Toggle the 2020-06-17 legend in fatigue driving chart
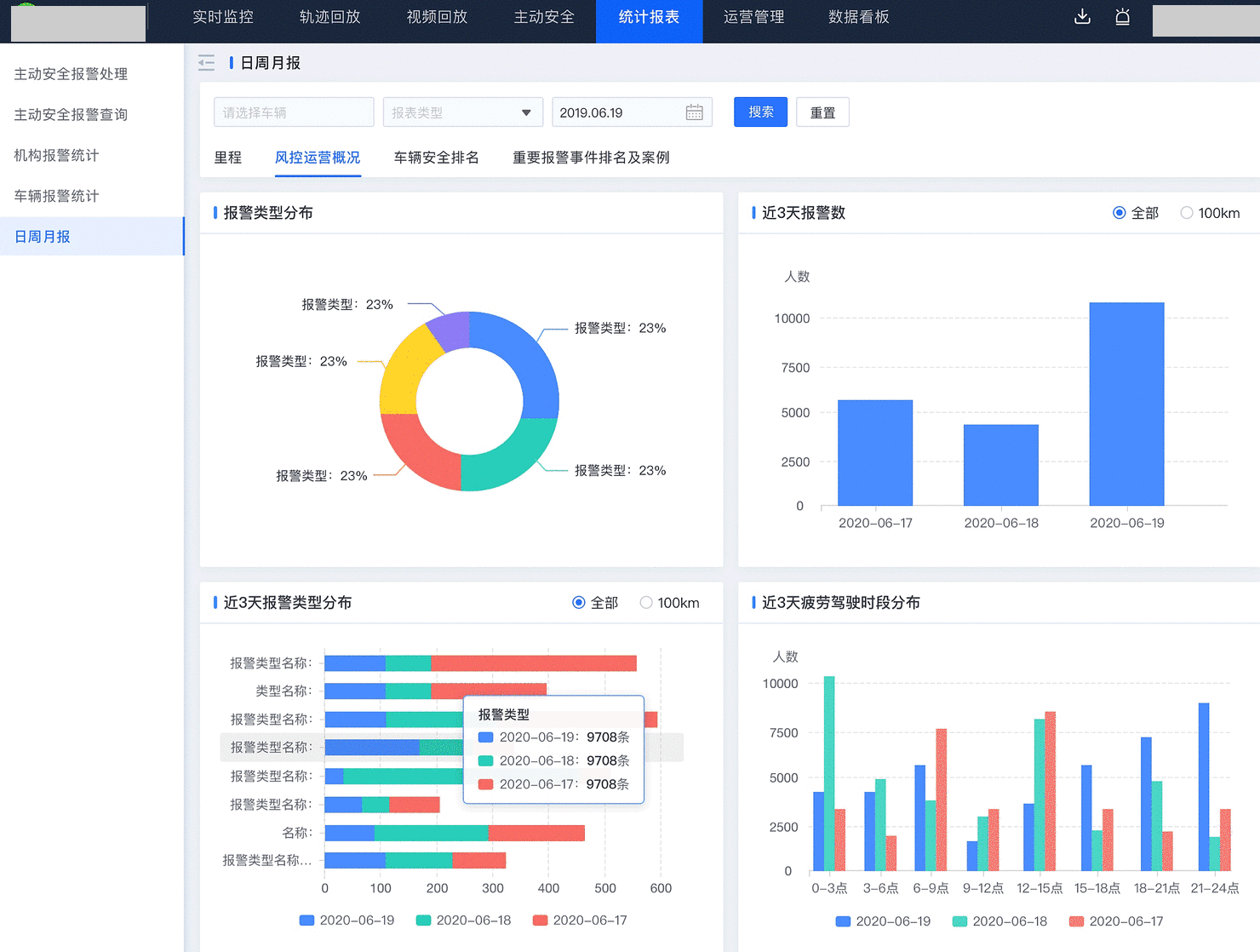This screenshot has height=952, width=1260. [x=1116, y=921]
